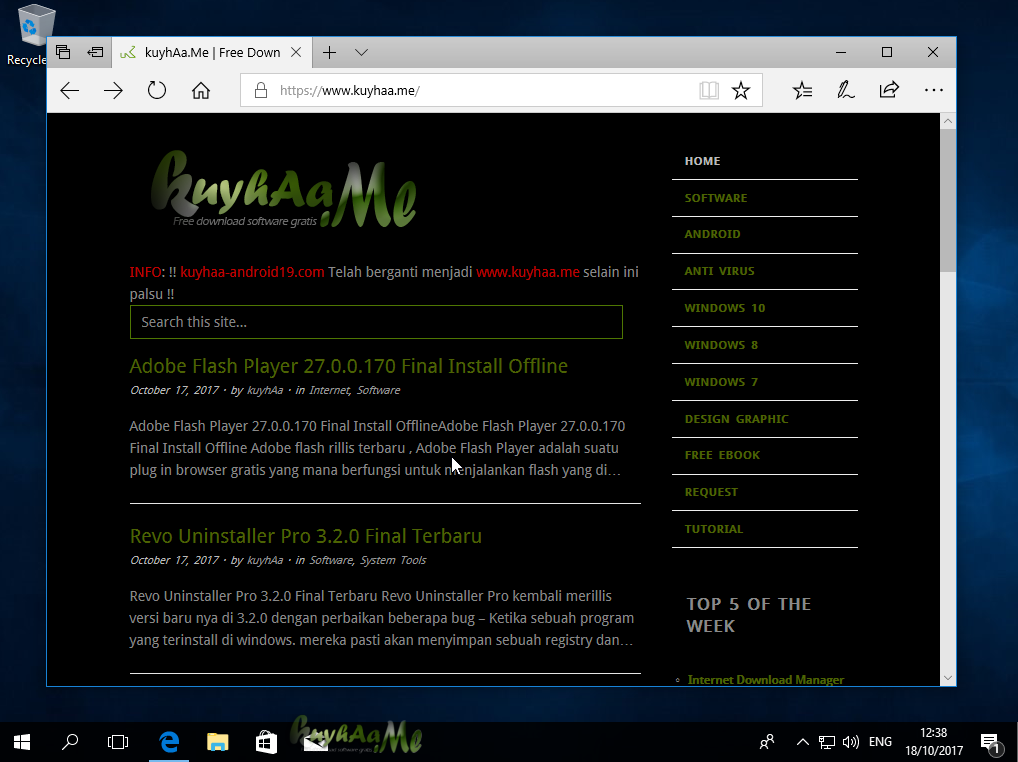Image resolution: width=1018 pixels, height=762 pixels.
Task: Show tab previews chevron
Action: 362,53
